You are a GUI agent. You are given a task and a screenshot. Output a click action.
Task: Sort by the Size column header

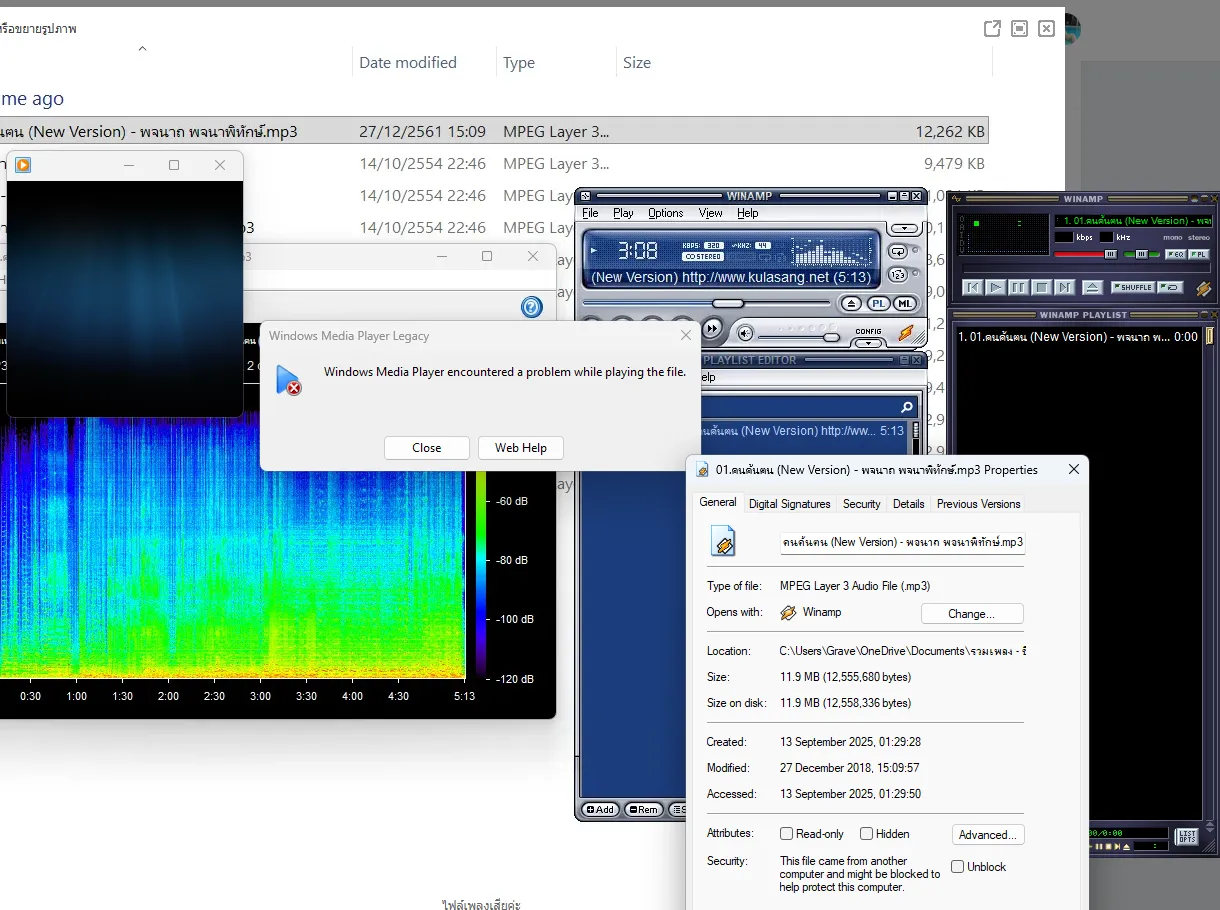tap(637, 62)
